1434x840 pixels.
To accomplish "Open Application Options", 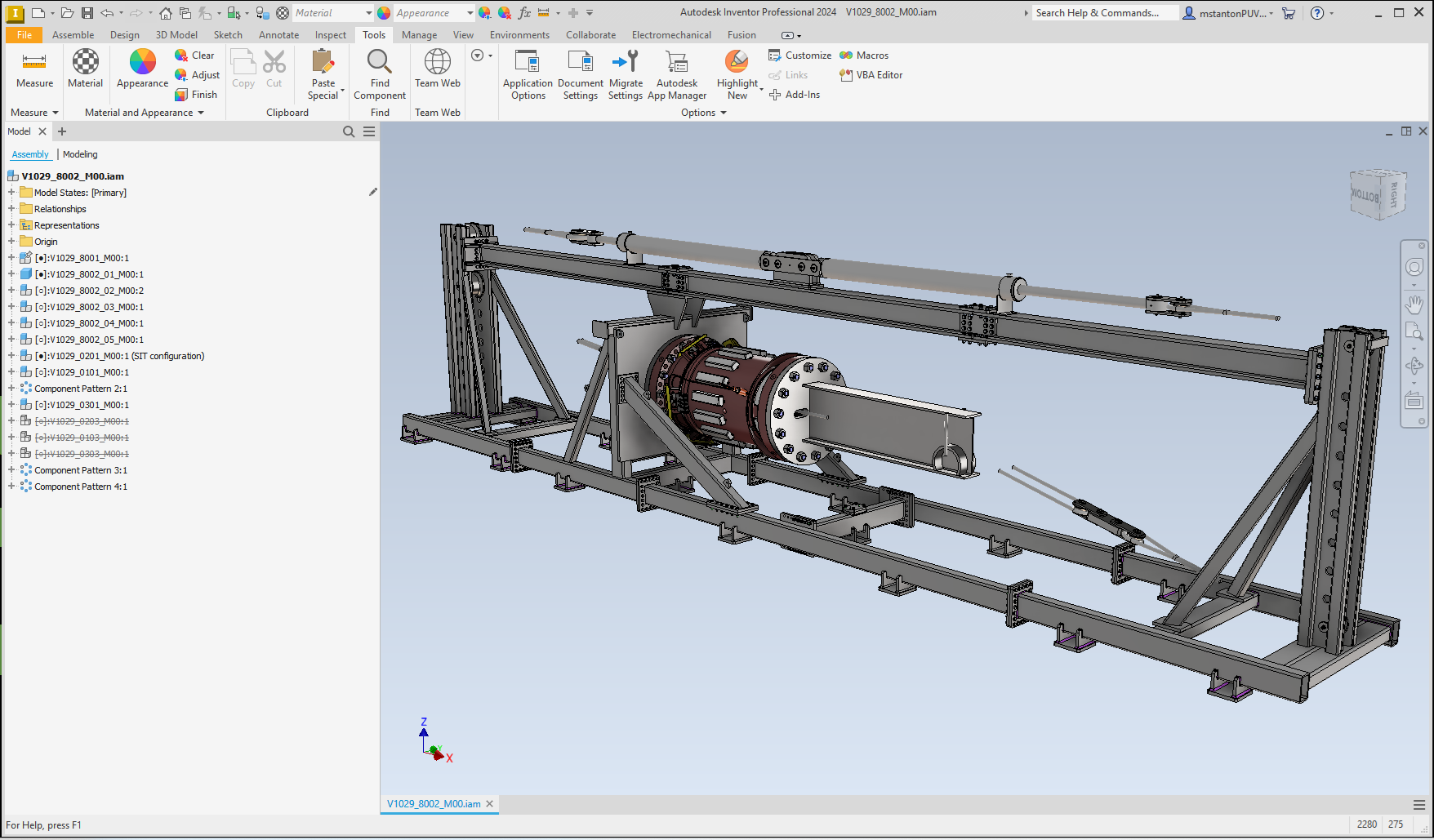I will click(528, 74).
